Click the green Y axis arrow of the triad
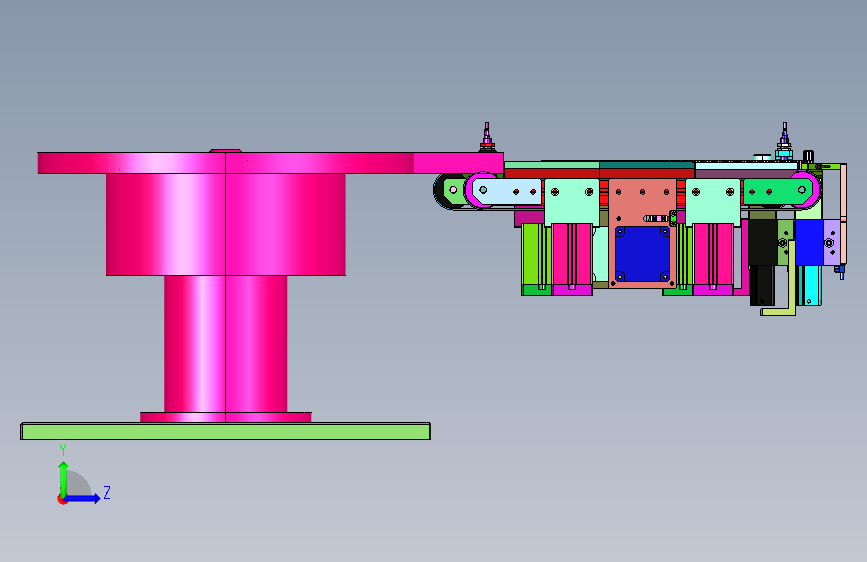Viewport: 867px width, 562px height. (x=64, y=479)
